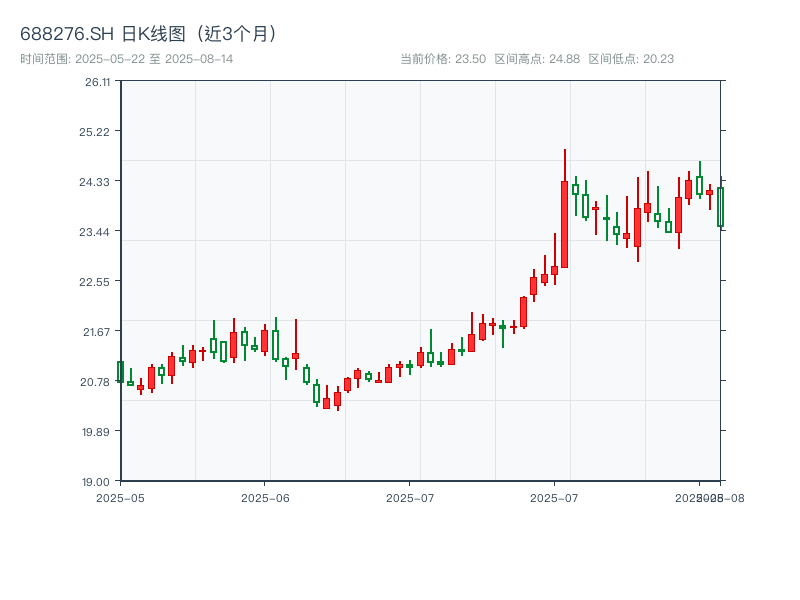800x600 pixels.
Task: Click the y-axis label 22.55
Action: point(94,282)
